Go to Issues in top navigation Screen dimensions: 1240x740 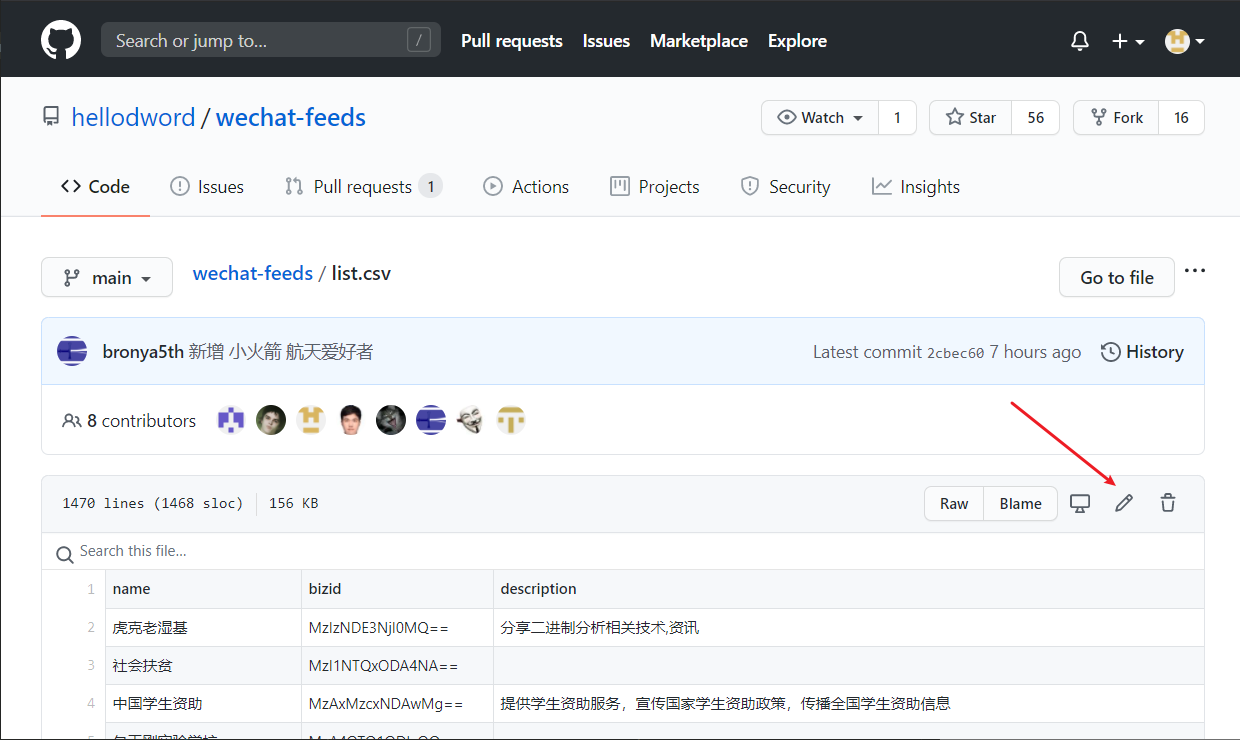point(606,41)
